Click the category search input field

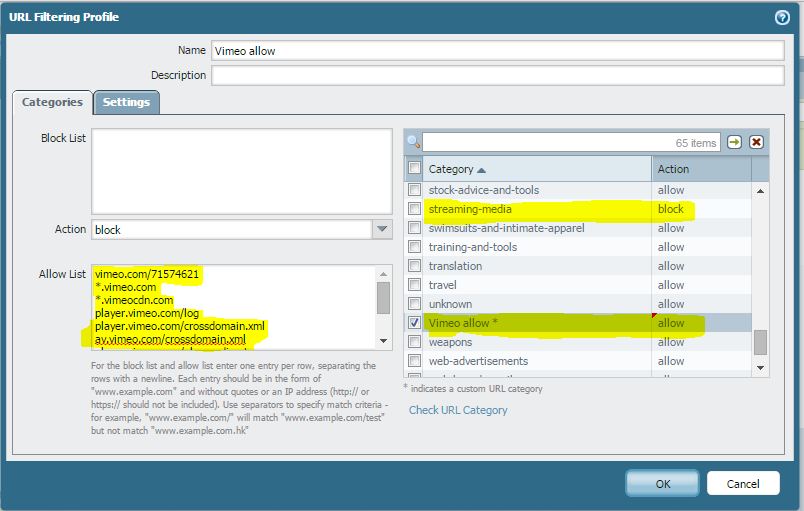571,142
